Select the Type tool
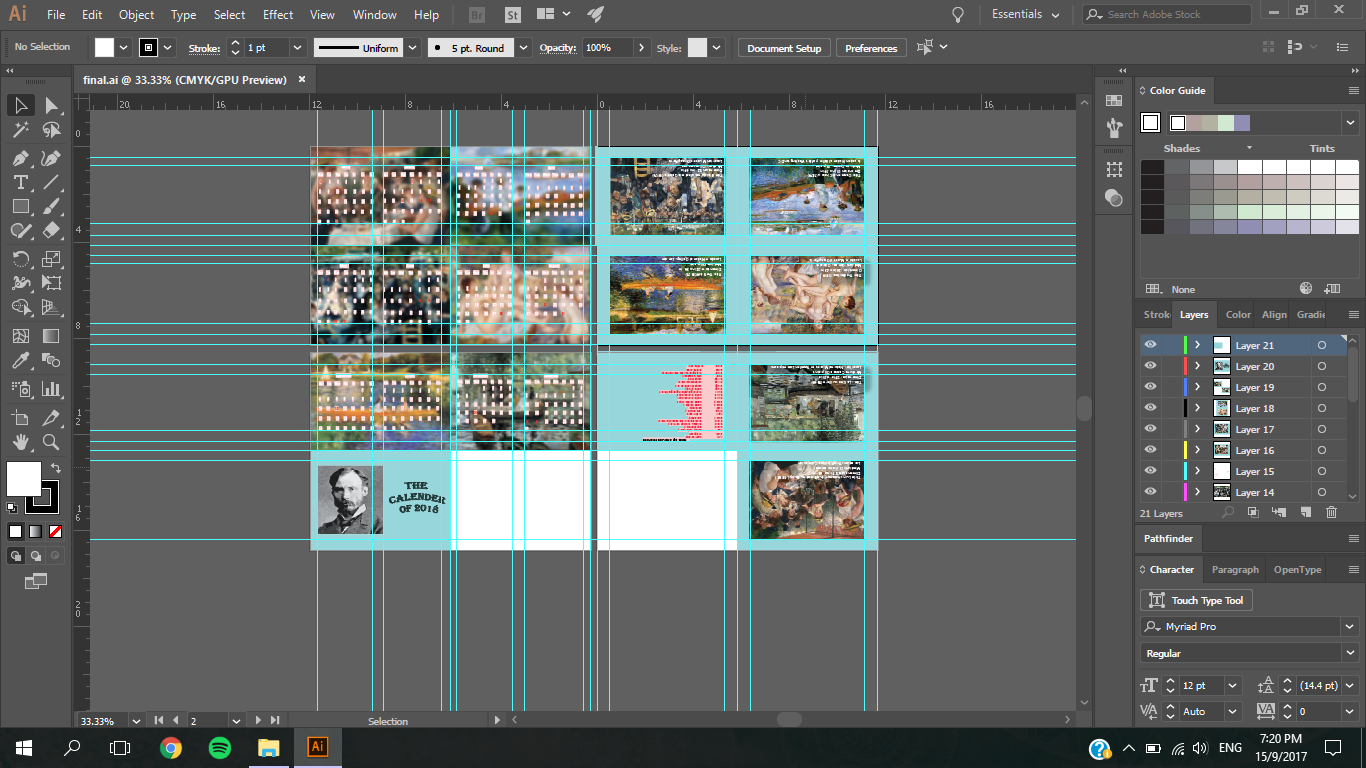Screen dimensions: 1366x768 (x=21, y=182)
